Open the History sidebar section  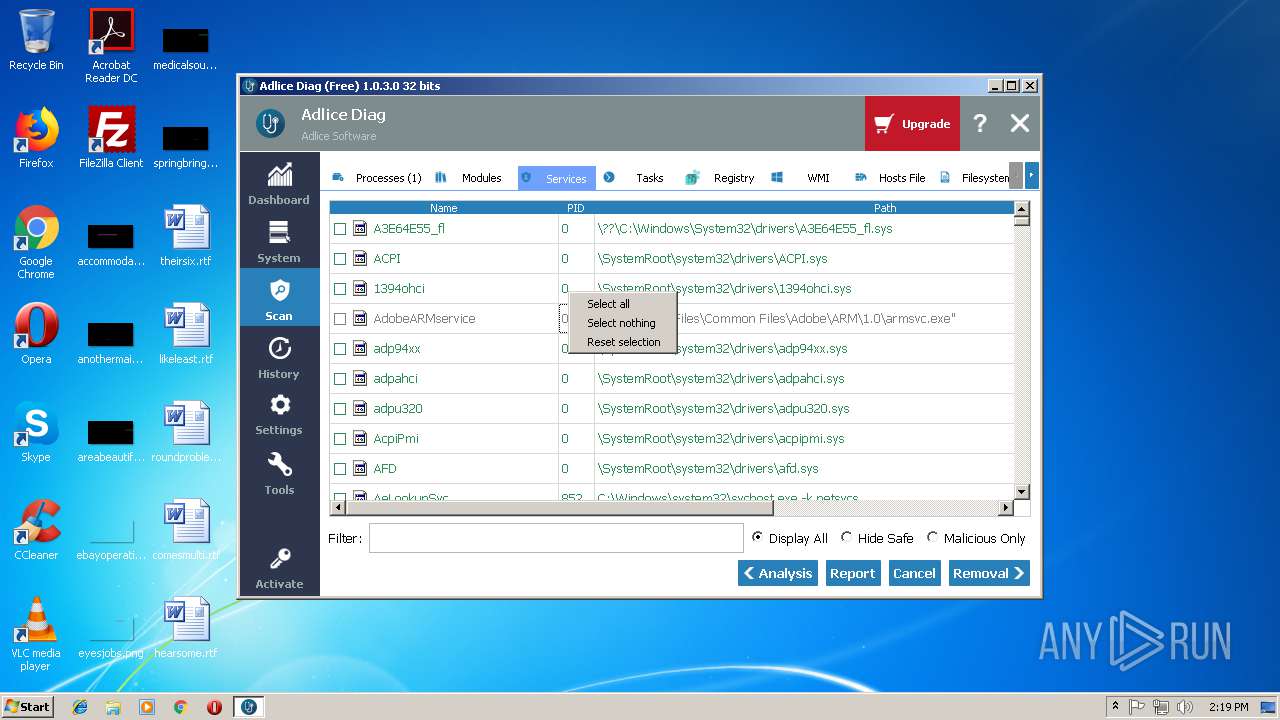click(x=279, y=357)
